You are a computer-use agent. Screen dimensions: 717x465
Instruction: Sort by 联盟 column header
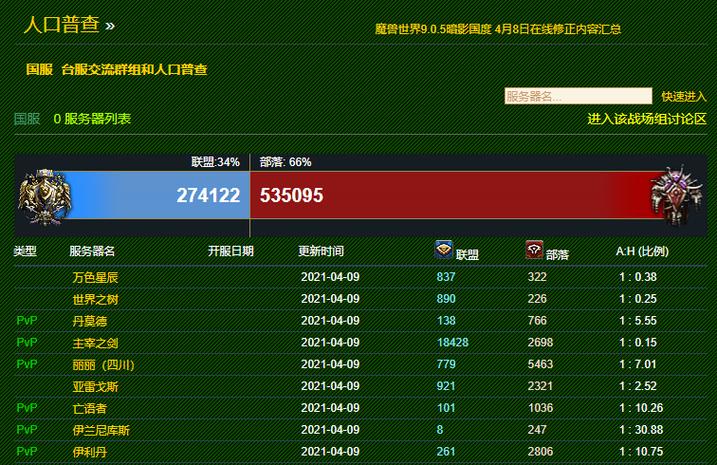click(467, 254)
